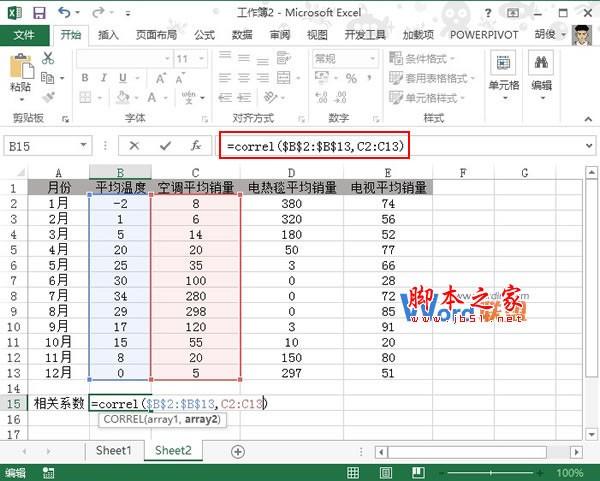Click the Help question mark button
Image resolution: width=600 pixels, height=481 pixels.
click(488, 13)
